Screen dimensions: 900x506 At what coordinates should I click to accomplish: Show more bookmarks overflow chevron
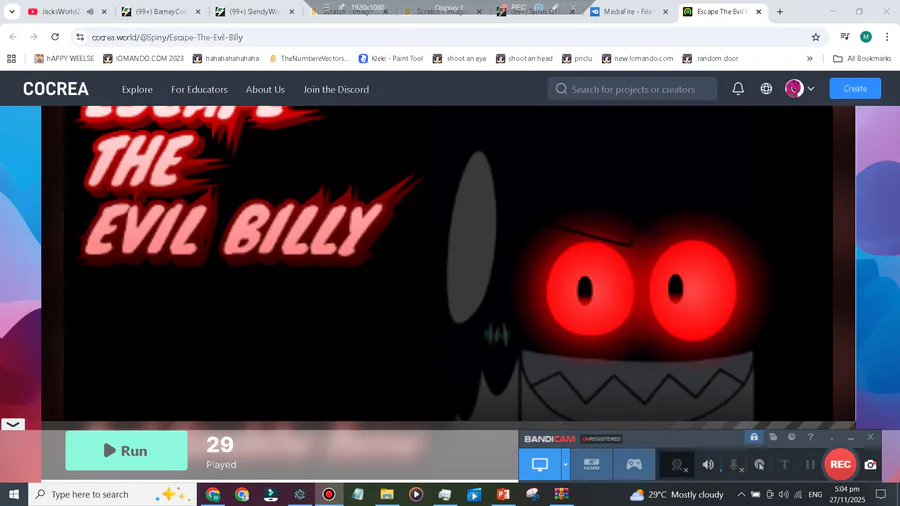tap(809, 59)
